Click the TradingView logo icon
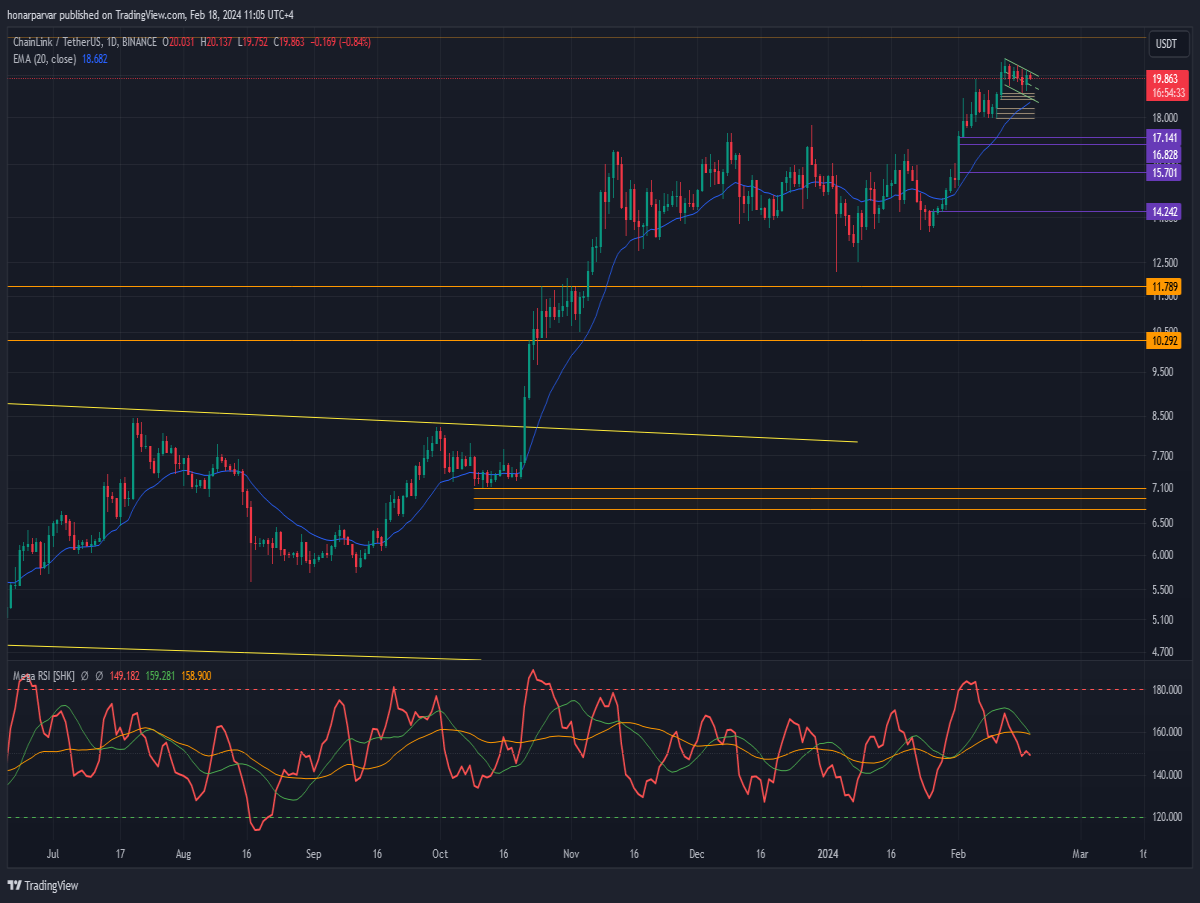The height and width of the screenshot is (903, 1200). [14, 885]
